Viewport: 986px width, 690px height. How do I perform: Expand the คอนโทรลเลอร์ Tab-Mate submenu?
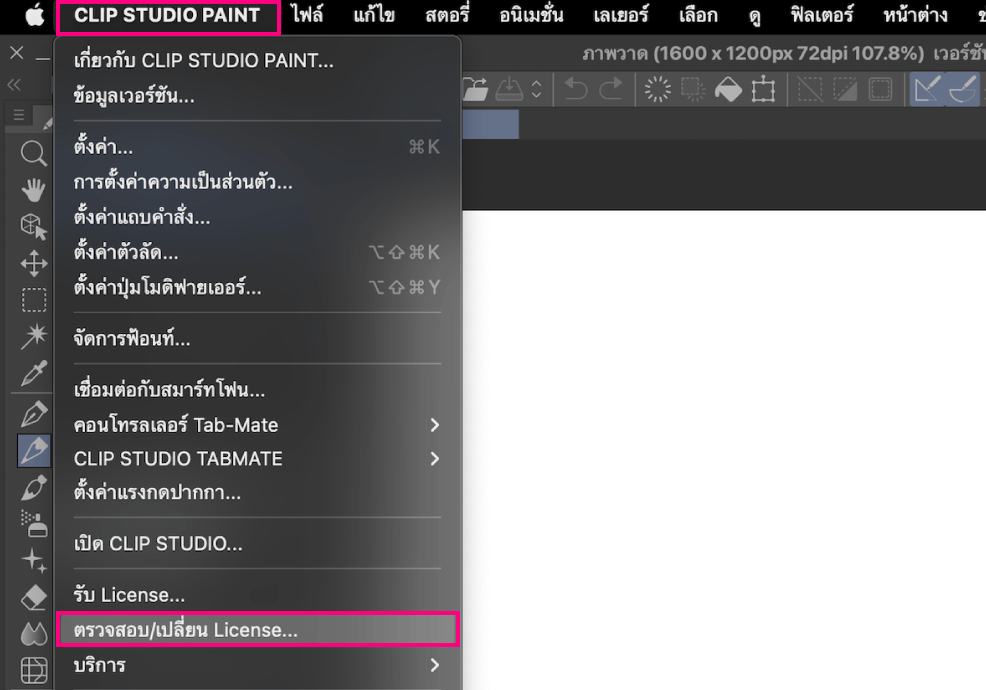[x=256, y=425]
